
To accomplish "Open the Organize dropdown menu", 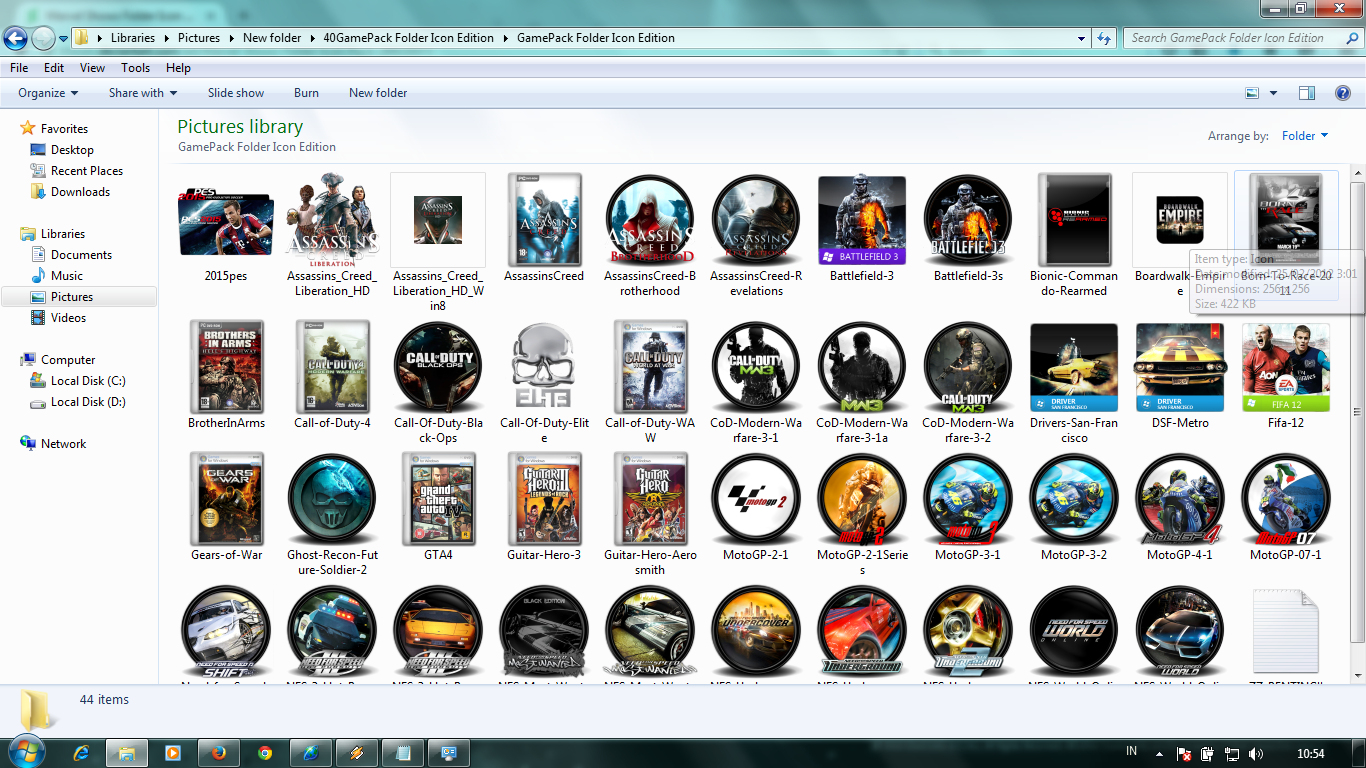I will click(x=48, y=93).
